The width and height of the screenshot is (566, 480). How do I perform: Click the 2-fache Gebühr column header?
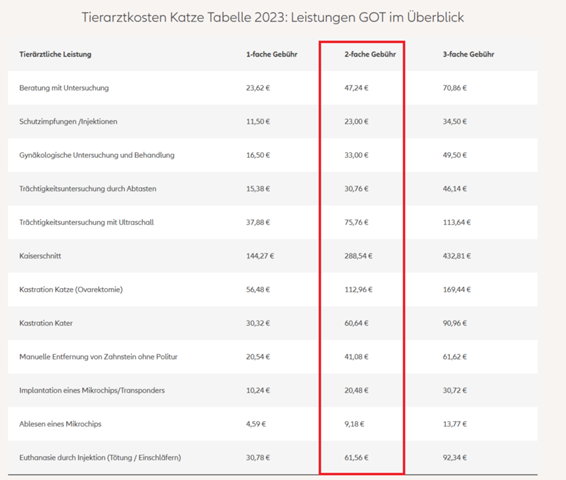click(370, 54)
